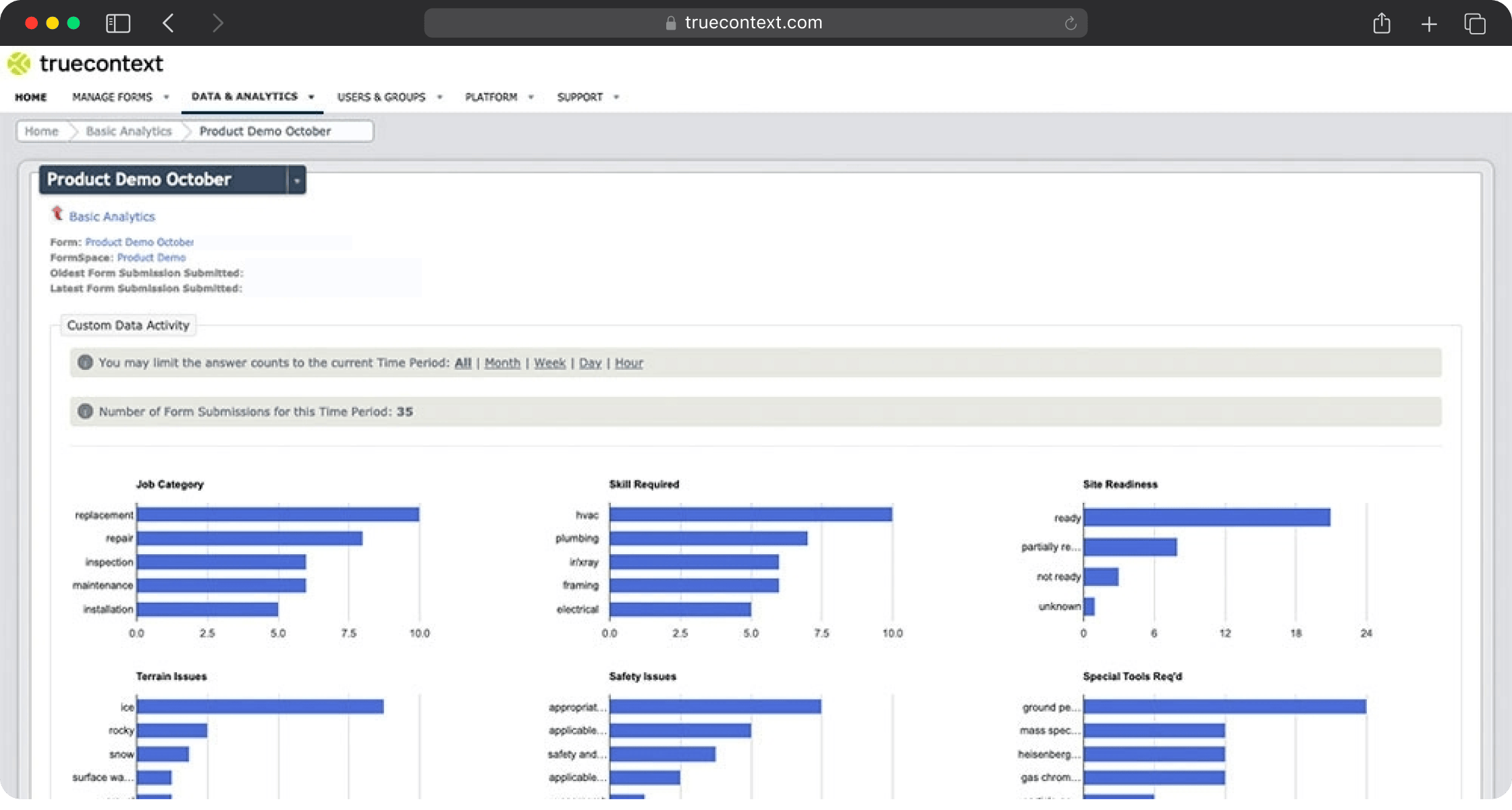
Task: Click the plumbing bar in Skill Required chart
Action: tap(709, 538)
